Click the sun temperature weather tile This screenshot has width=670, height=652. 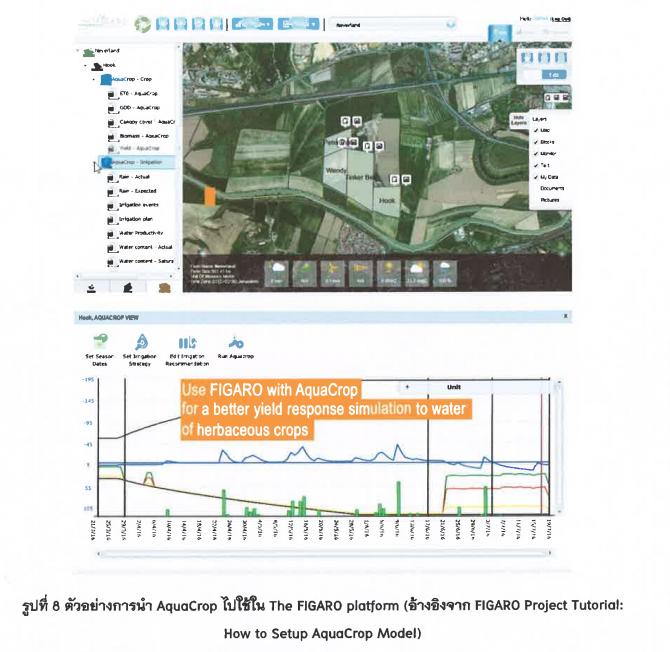(x=388, y=273)
